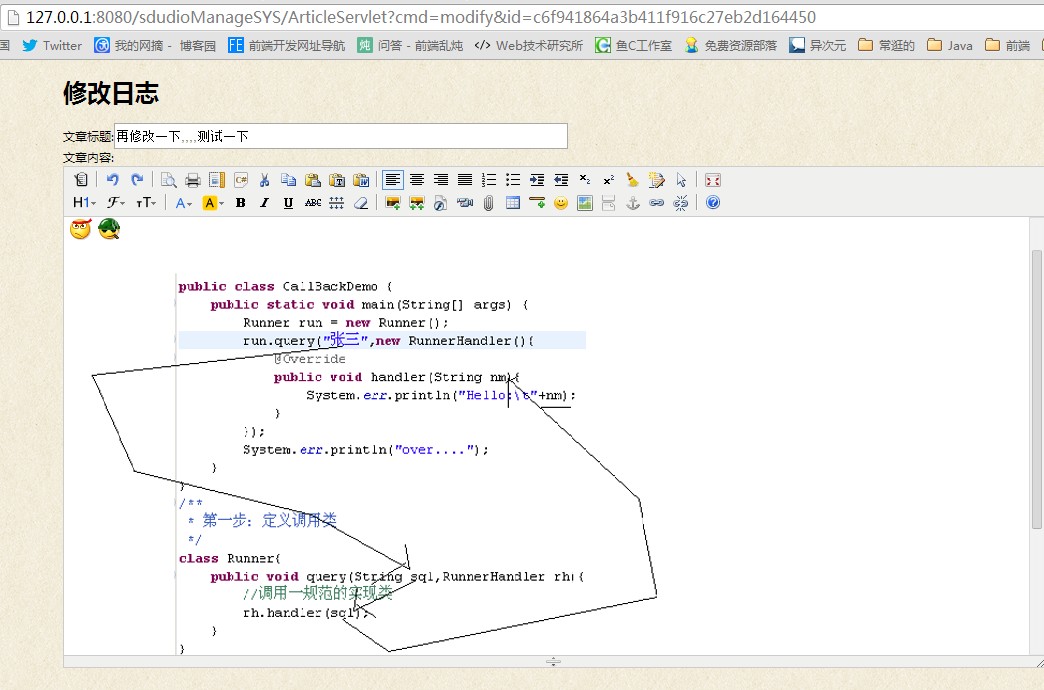Image resolution: width=1044 pixels, height=690 pixels.
Task: Toggle HTML source code view
Action: coord(81,180)
